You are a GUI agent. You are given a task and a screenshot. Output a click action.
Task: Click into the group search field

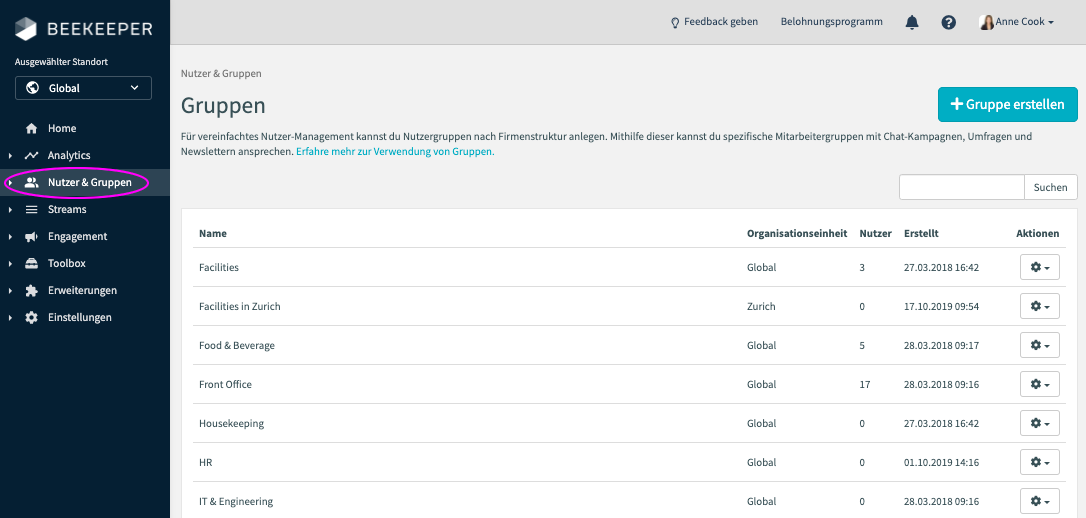coord(961,187)
